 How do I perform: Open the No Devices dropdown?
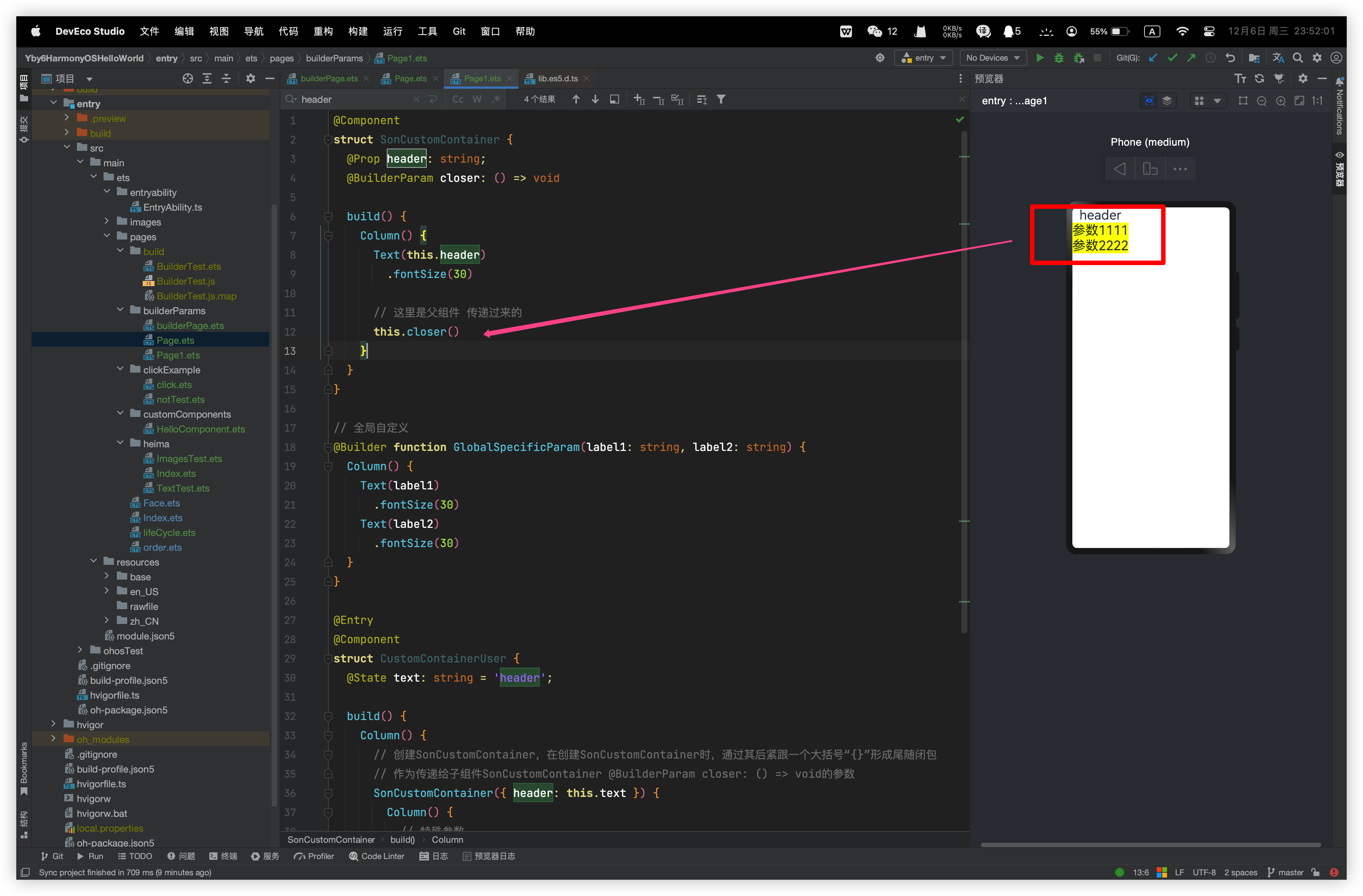click(992, 58)
